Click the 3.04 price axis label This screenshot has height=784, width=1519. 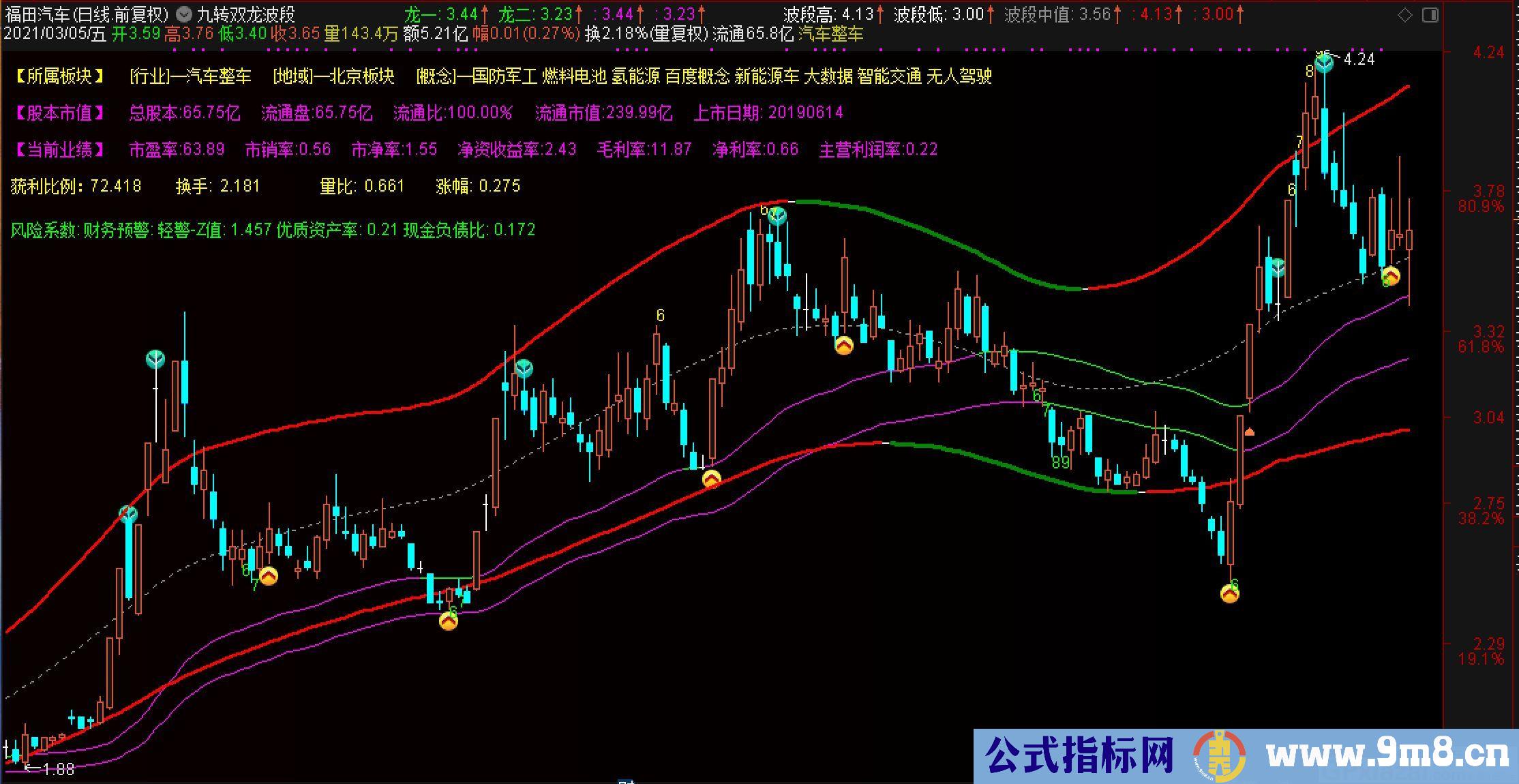(1488, 417)
